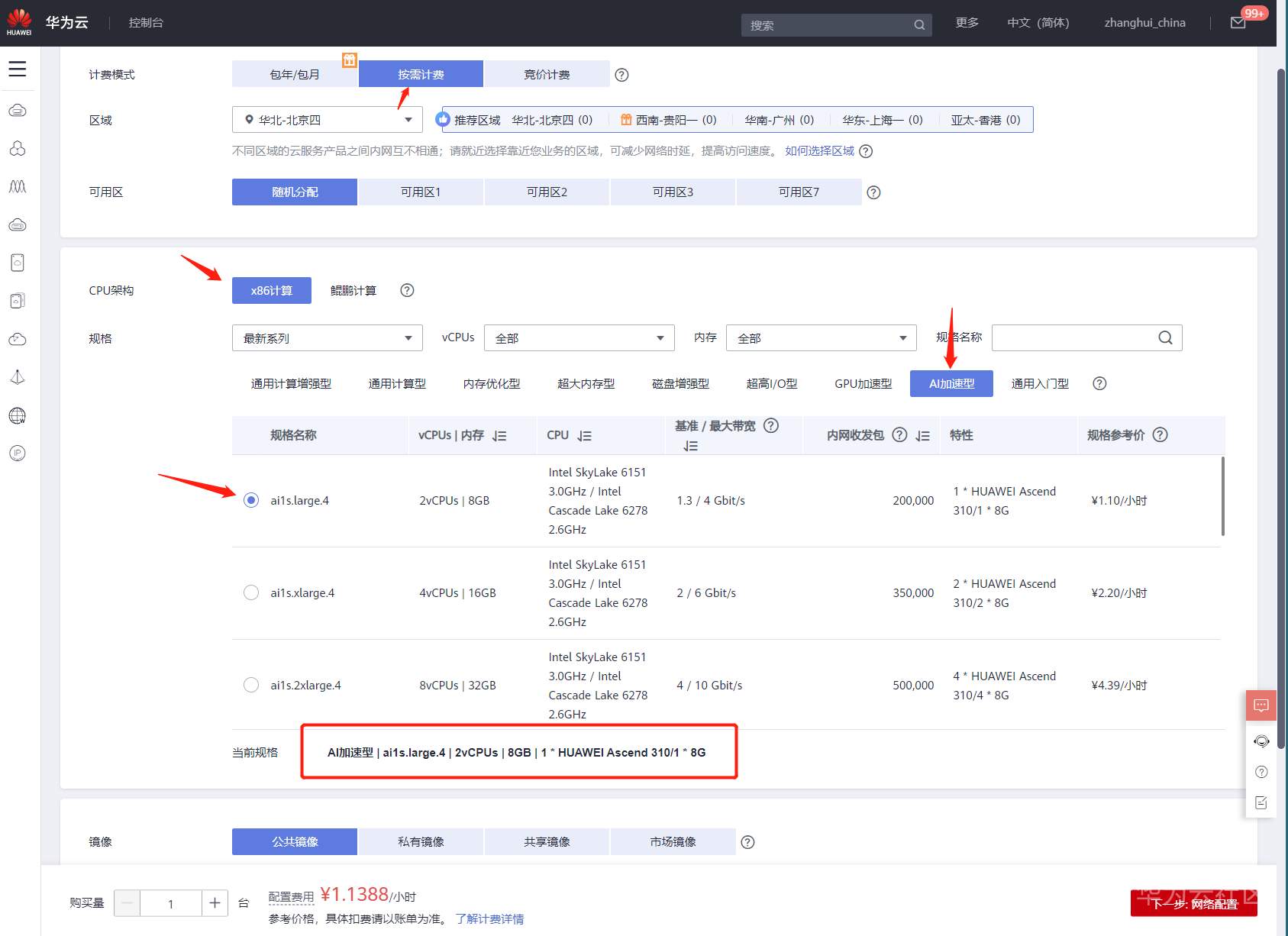1288x936 pixels.
Task: Sort by 内网收发包 column icon
Action: tap(922, 436)
